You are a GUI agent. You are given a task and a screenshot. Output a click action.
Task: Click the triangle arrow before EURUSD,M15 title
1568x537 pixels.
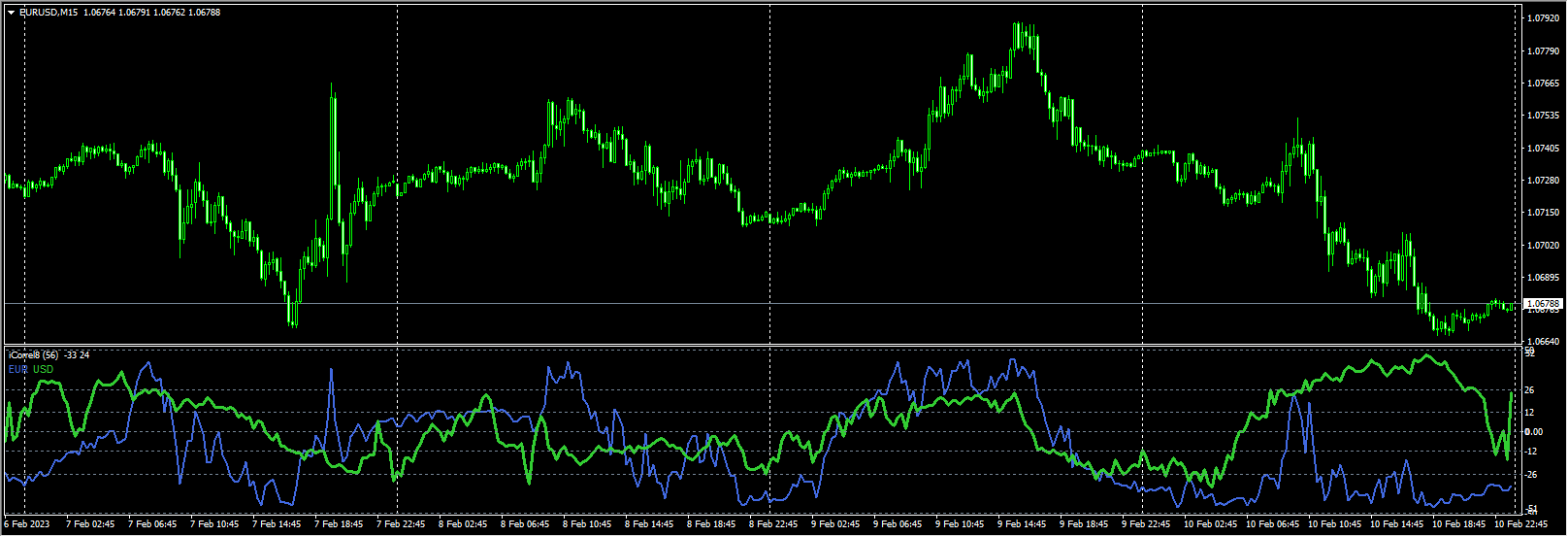click(x=11, y=13)
